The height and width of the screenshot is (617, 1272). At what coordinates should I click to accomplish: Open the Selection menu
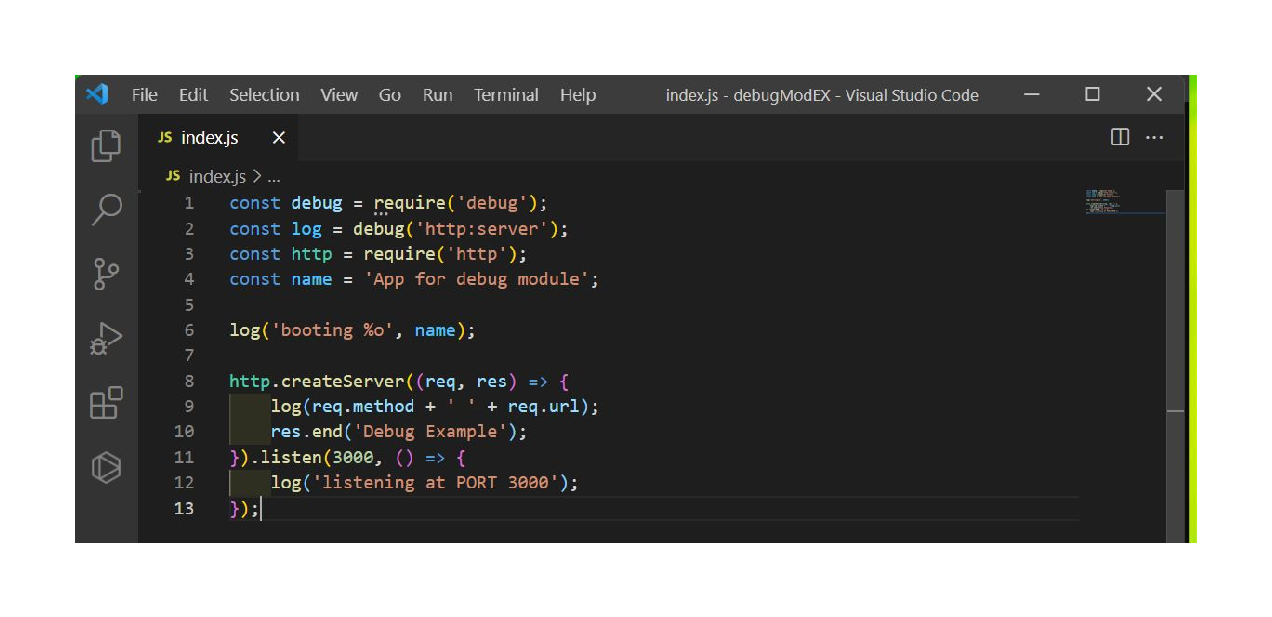264,95
